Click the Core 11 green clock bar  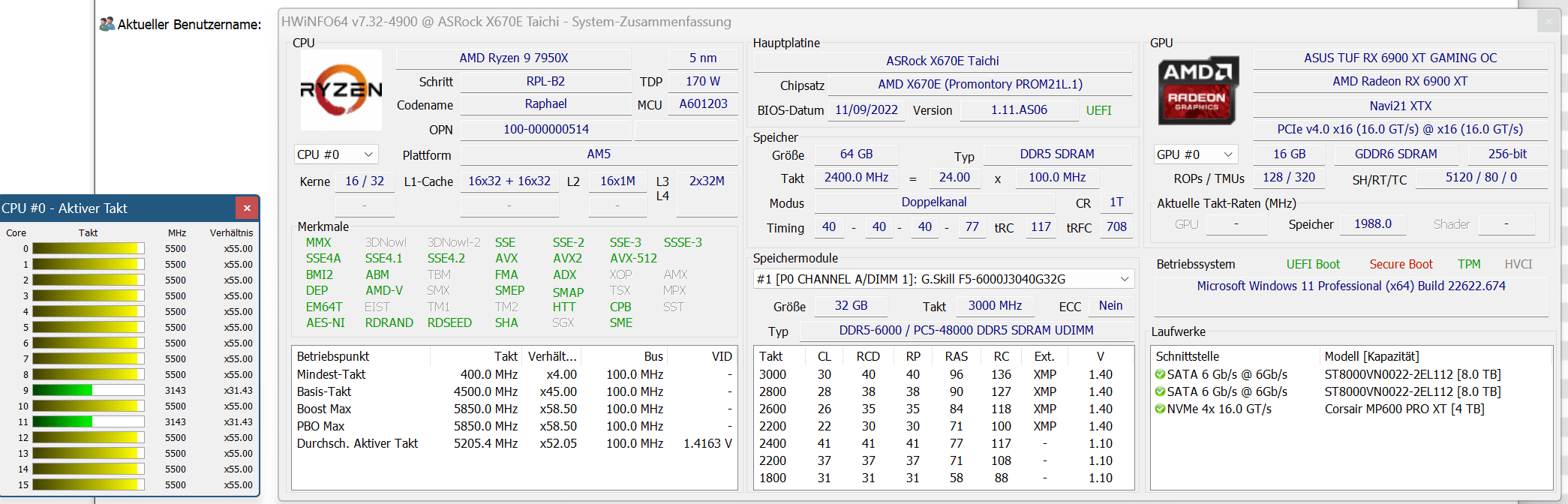pos(89,421)
